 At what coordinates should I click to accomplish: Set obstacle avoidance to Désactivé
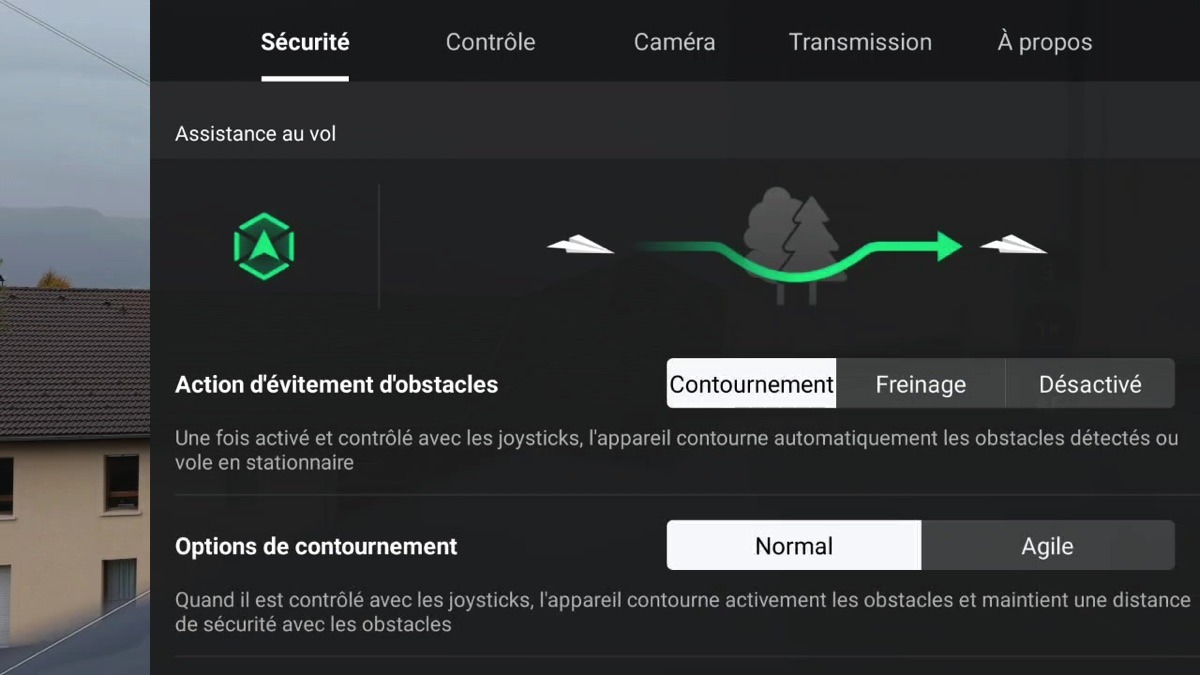tap(1090, 384)
